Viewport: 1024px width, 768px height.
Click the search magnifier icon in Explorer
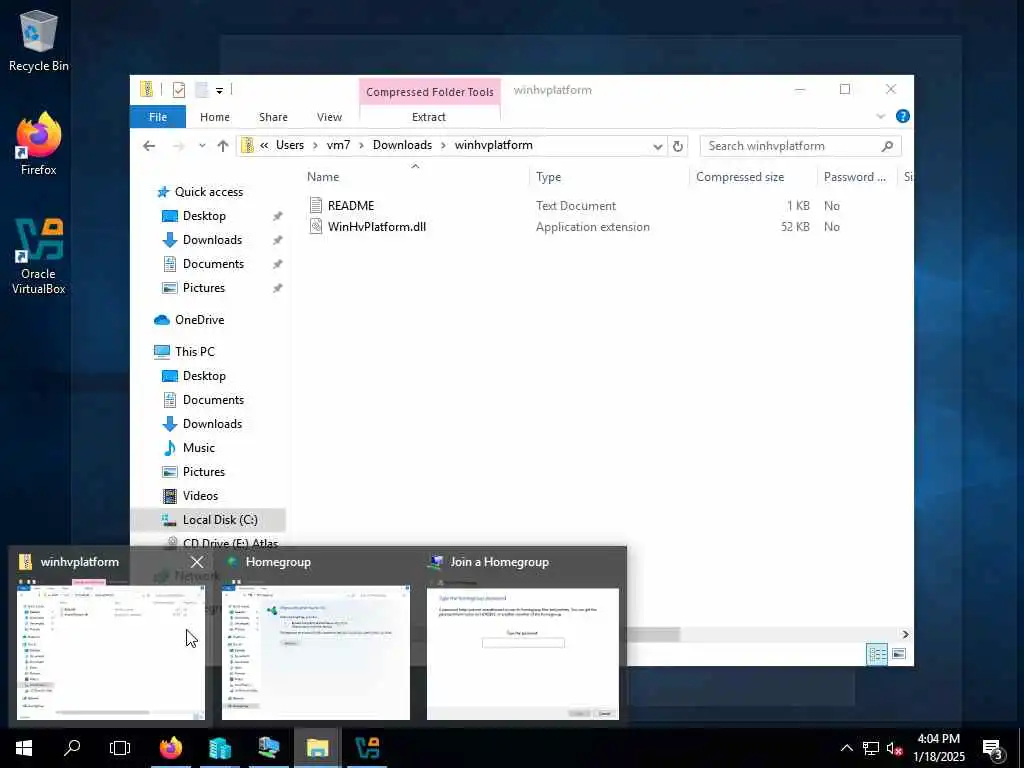pos(887,146)
